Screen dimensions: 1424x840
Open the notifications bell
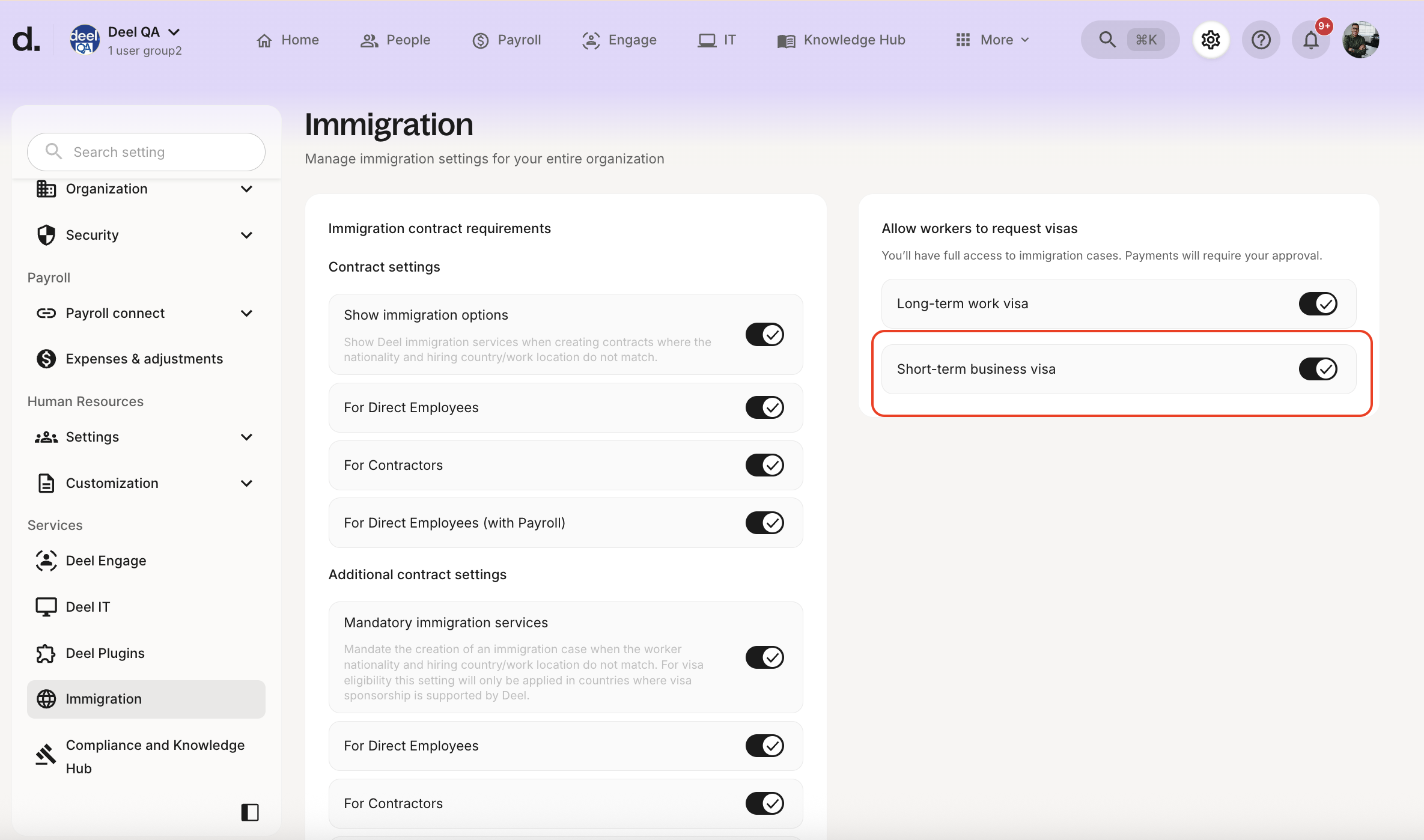1310,40
